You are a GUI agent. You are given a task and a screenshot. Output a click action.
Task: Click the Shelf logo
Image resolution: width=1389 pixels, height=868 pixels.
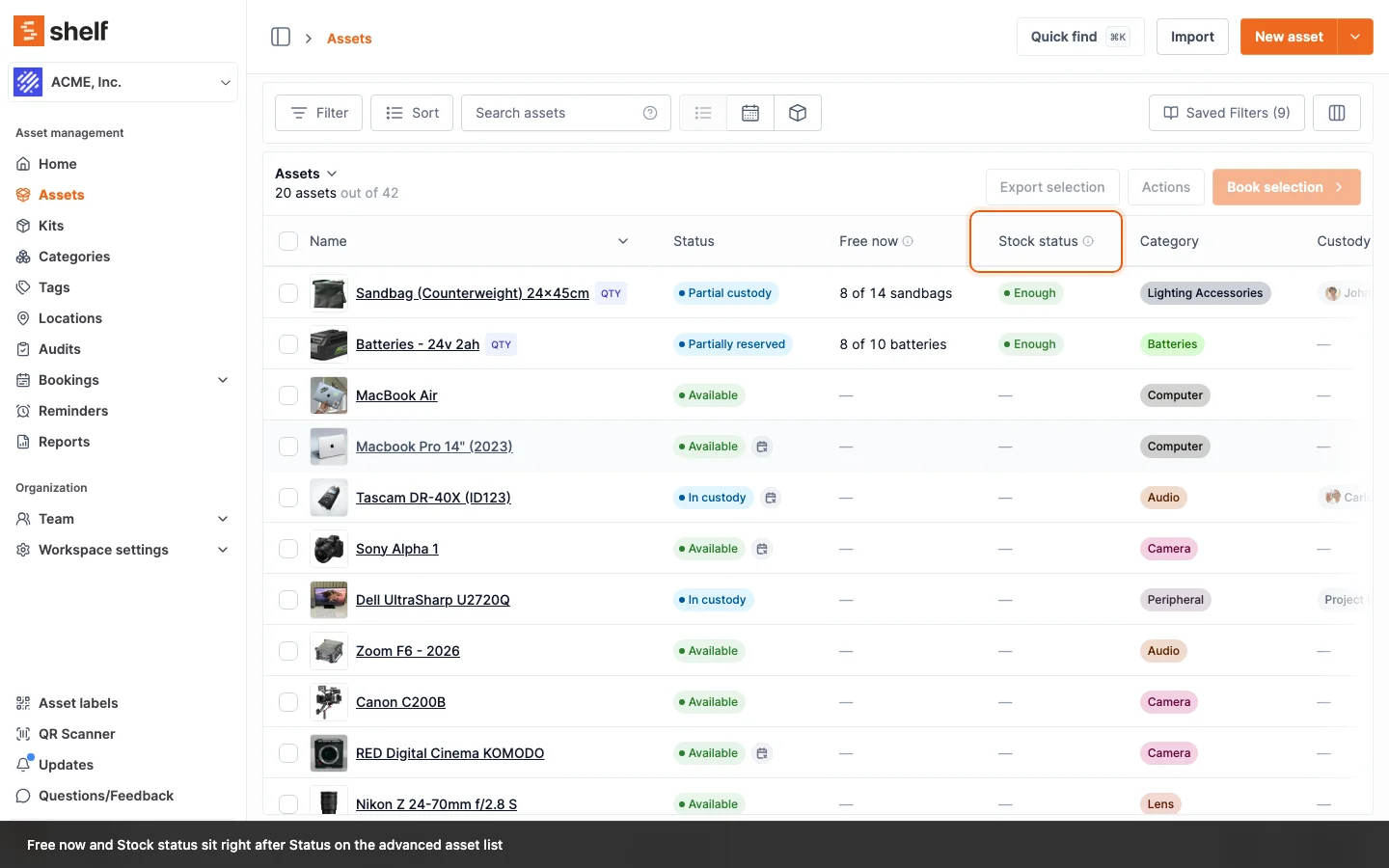point(61,31)
